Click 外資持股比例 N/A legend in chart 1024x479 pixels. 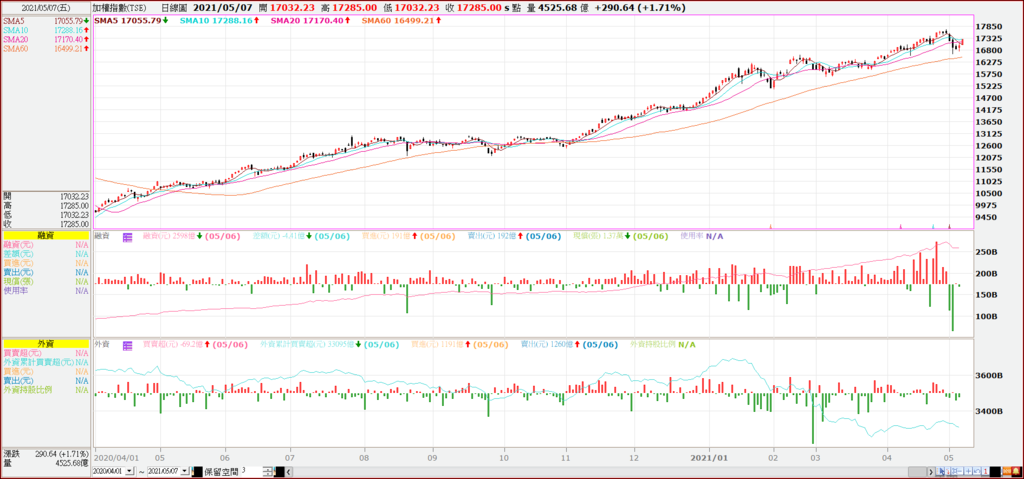(x=662, y=344)
